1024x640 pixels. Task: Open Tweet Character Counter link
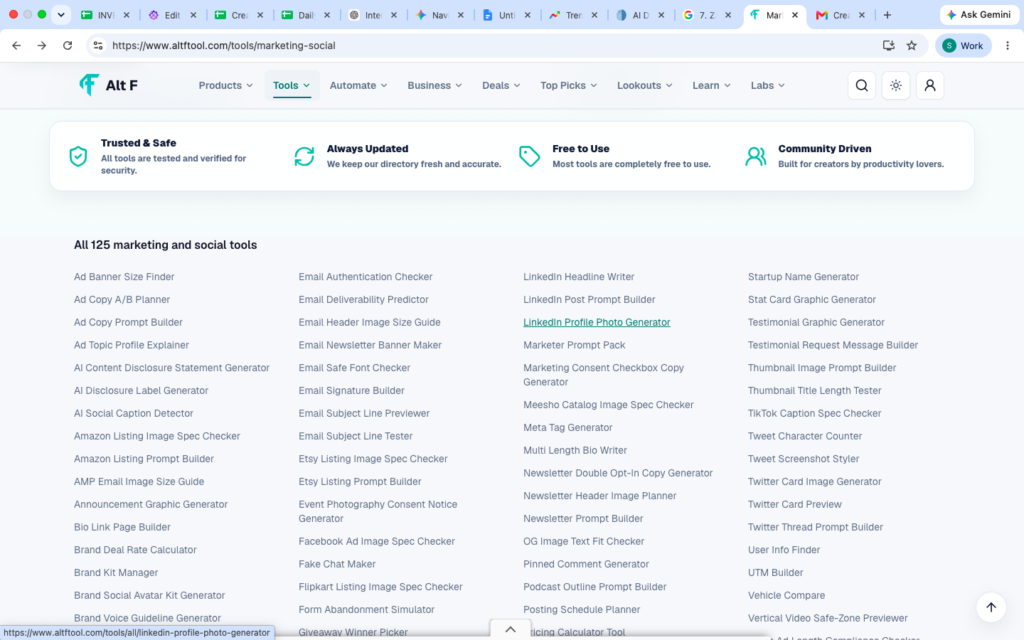click(x=805, y=436)
